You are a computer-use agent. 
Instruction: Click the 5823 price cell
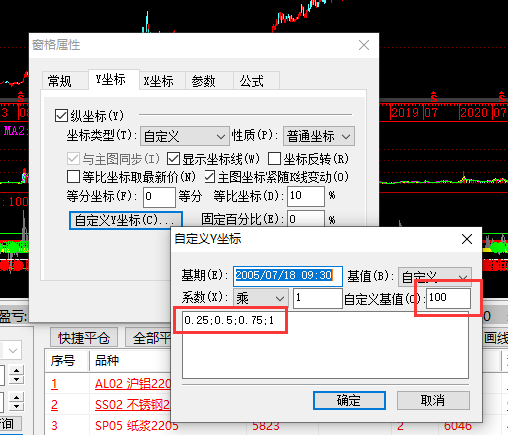266,426
